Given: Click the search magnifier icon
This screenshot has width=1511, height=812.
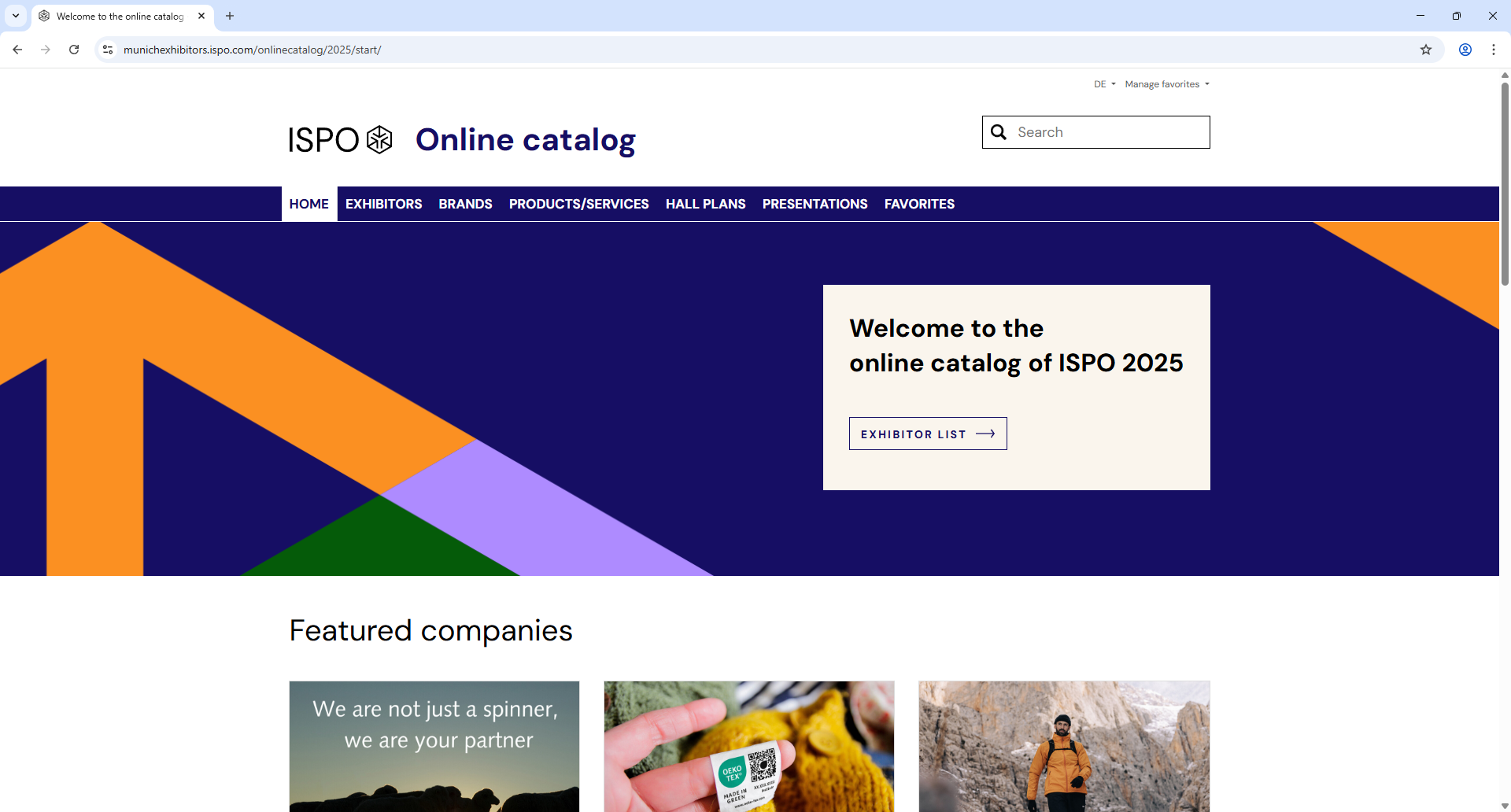Looking at the screenshot, I should pyautogui.click(x=999, y=132).
